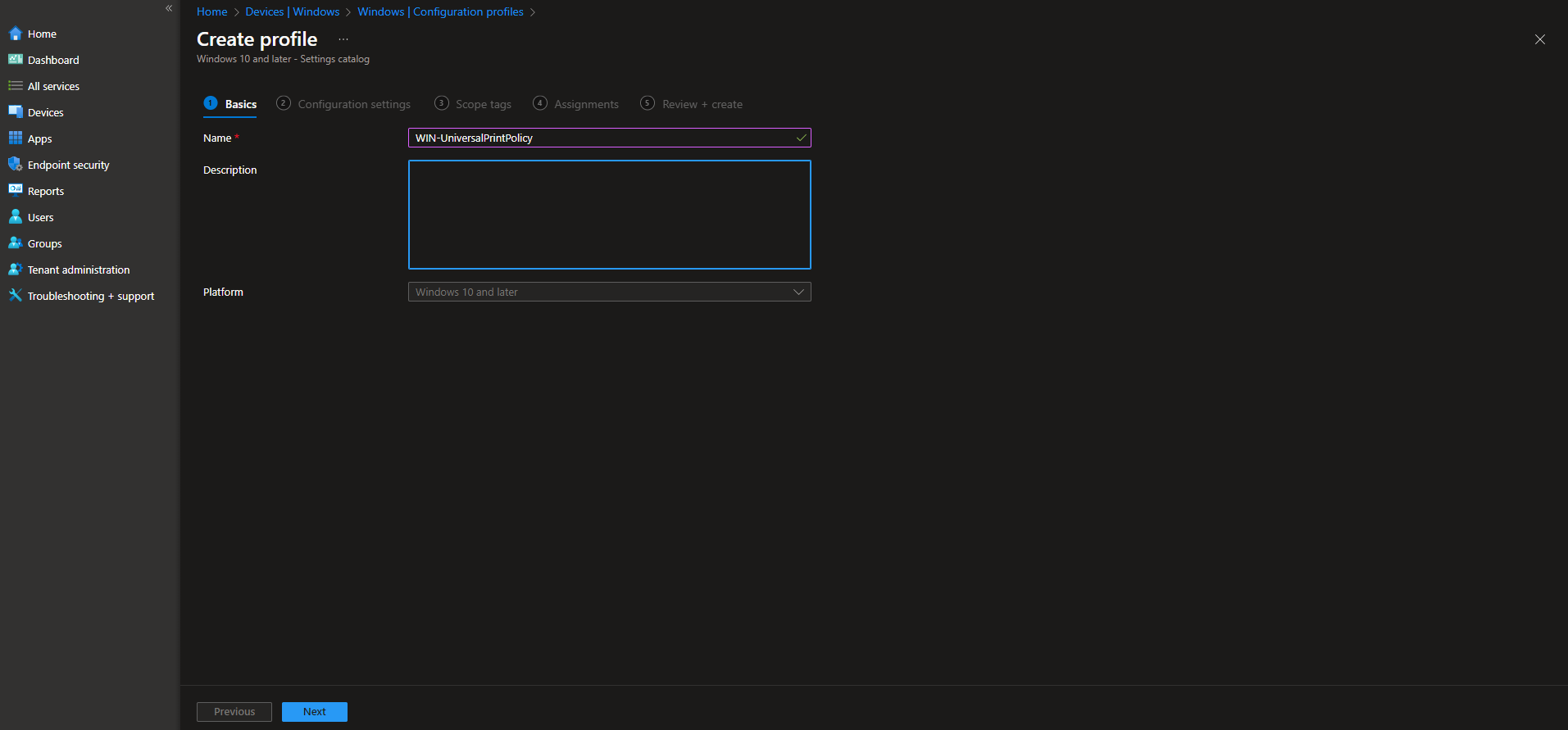Screen dimensions: 1568x730
Task: Click the step 4 number circle
Action: (540, 103)
